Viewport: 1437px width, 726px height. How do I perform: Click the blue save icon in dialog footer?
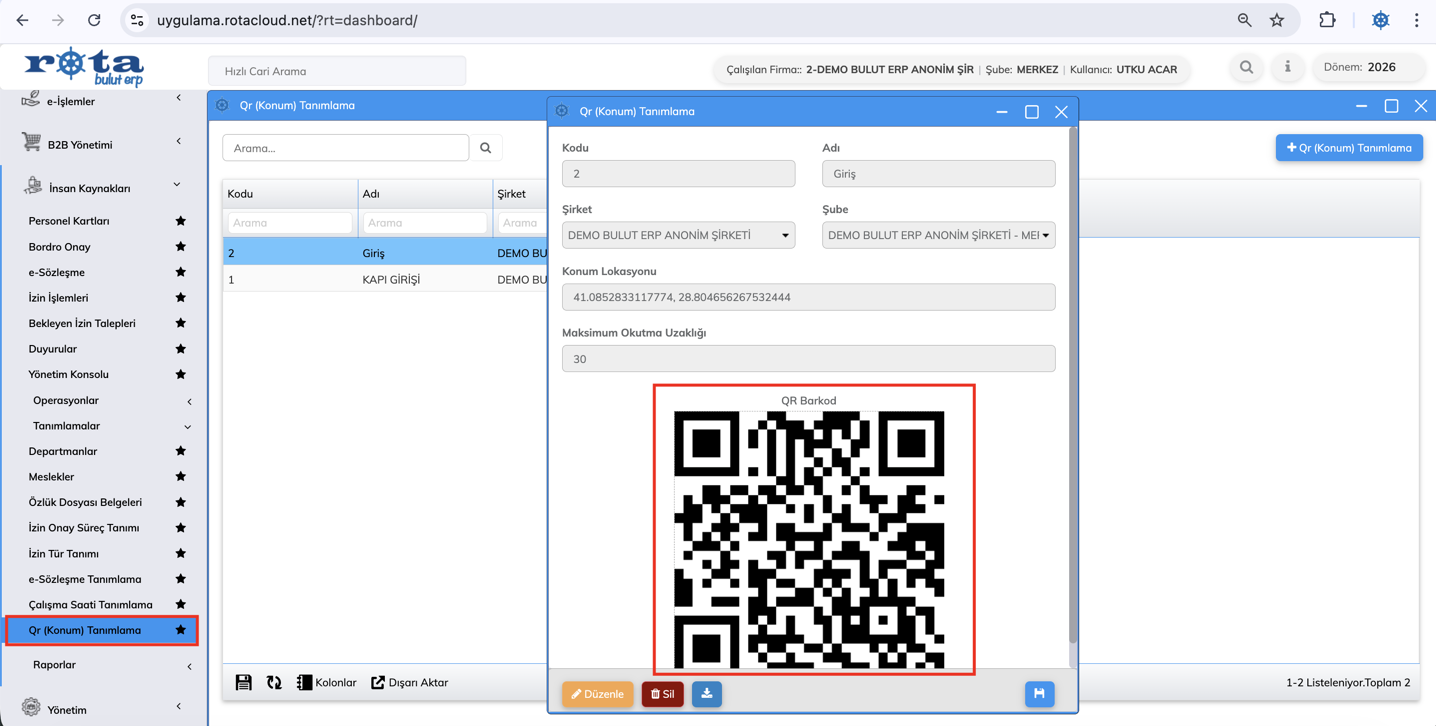tap(1039, 694)
